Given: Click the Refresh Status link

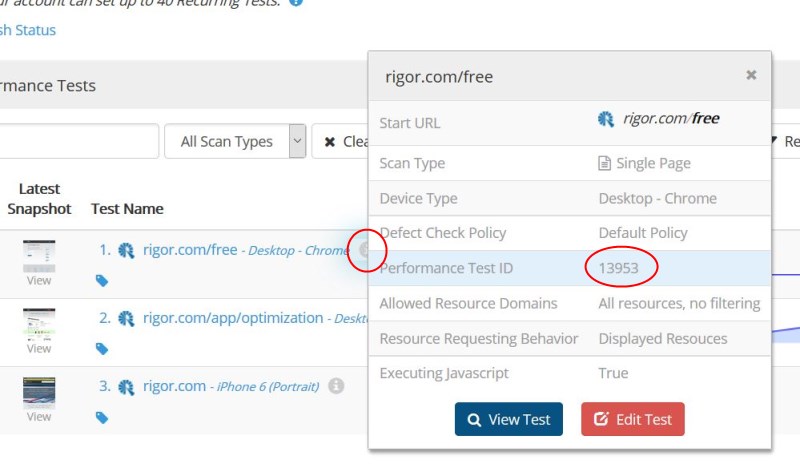Looking at the screenshot, I should 28,30.
